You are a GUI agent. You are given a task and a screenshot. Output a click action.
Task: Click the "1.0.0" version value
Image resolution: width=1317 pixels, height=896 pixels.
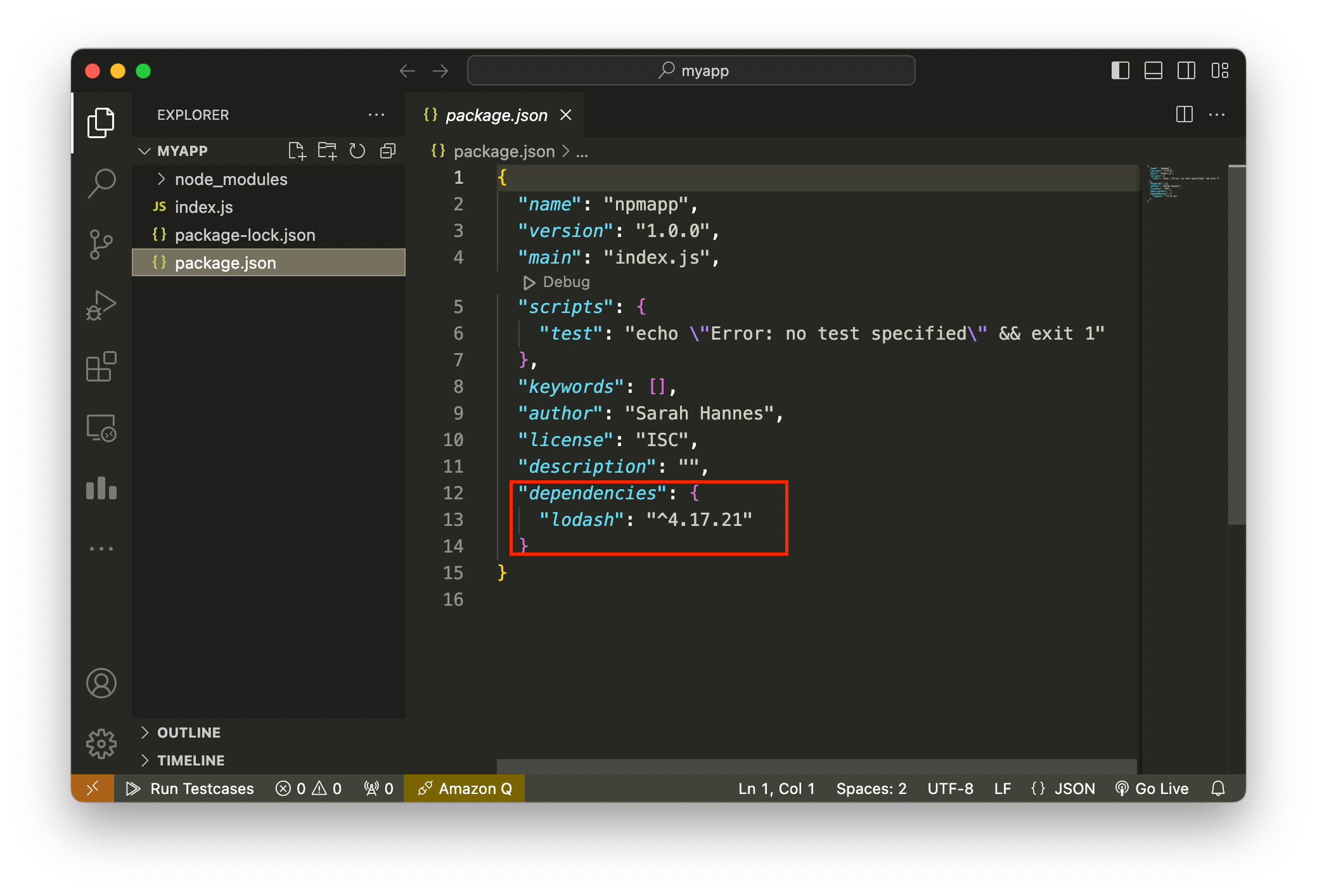[x=672, y=231]
